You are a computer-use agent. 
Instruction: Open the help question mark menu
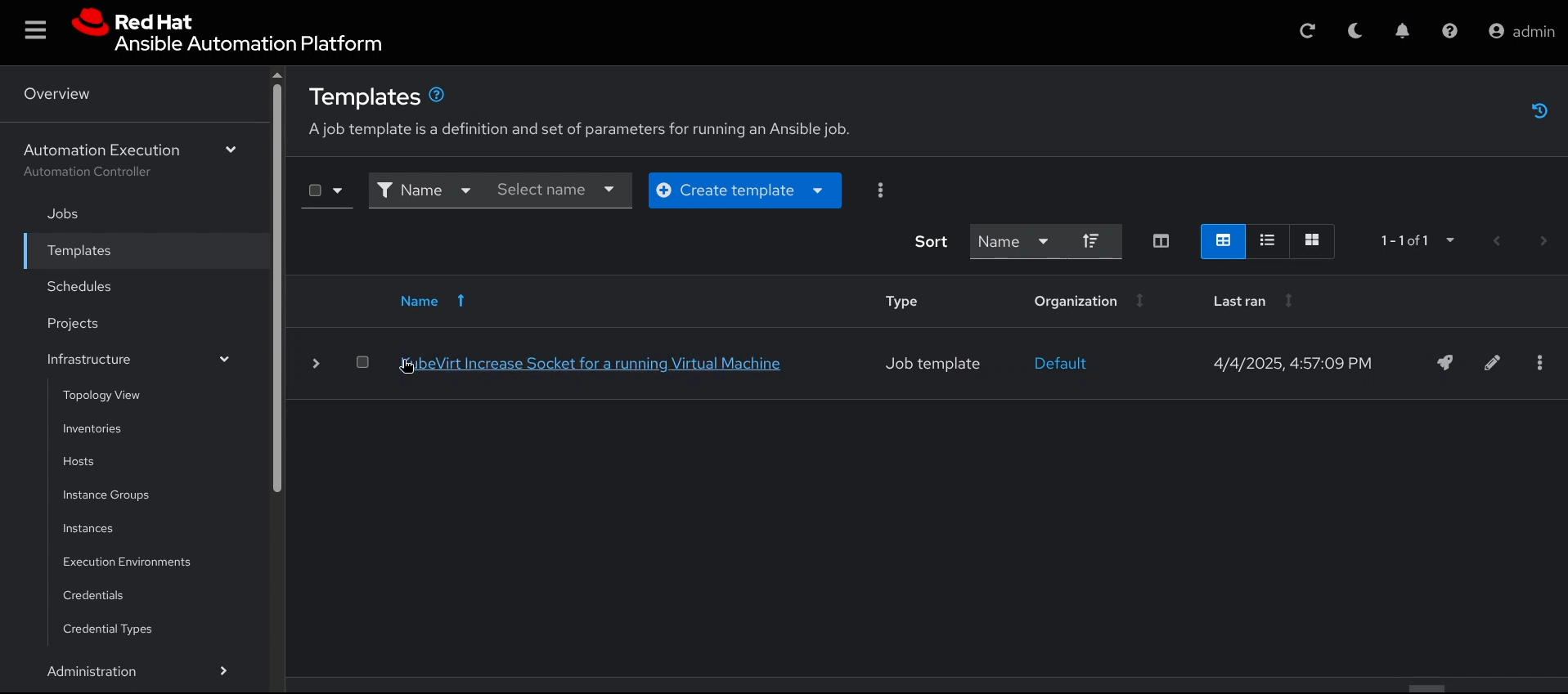click(x=1450, y=32)
